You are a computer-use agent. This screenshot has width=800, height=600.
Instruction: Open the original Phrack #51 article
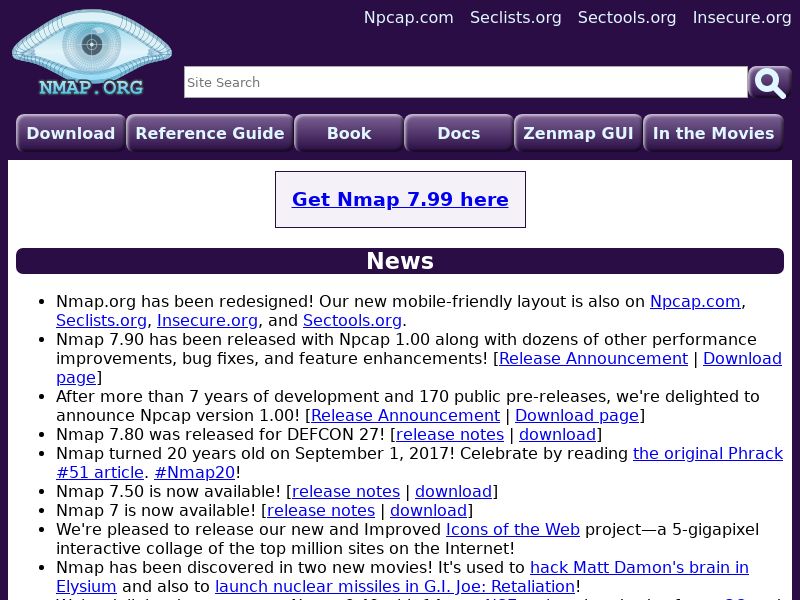tap(707, 453)
